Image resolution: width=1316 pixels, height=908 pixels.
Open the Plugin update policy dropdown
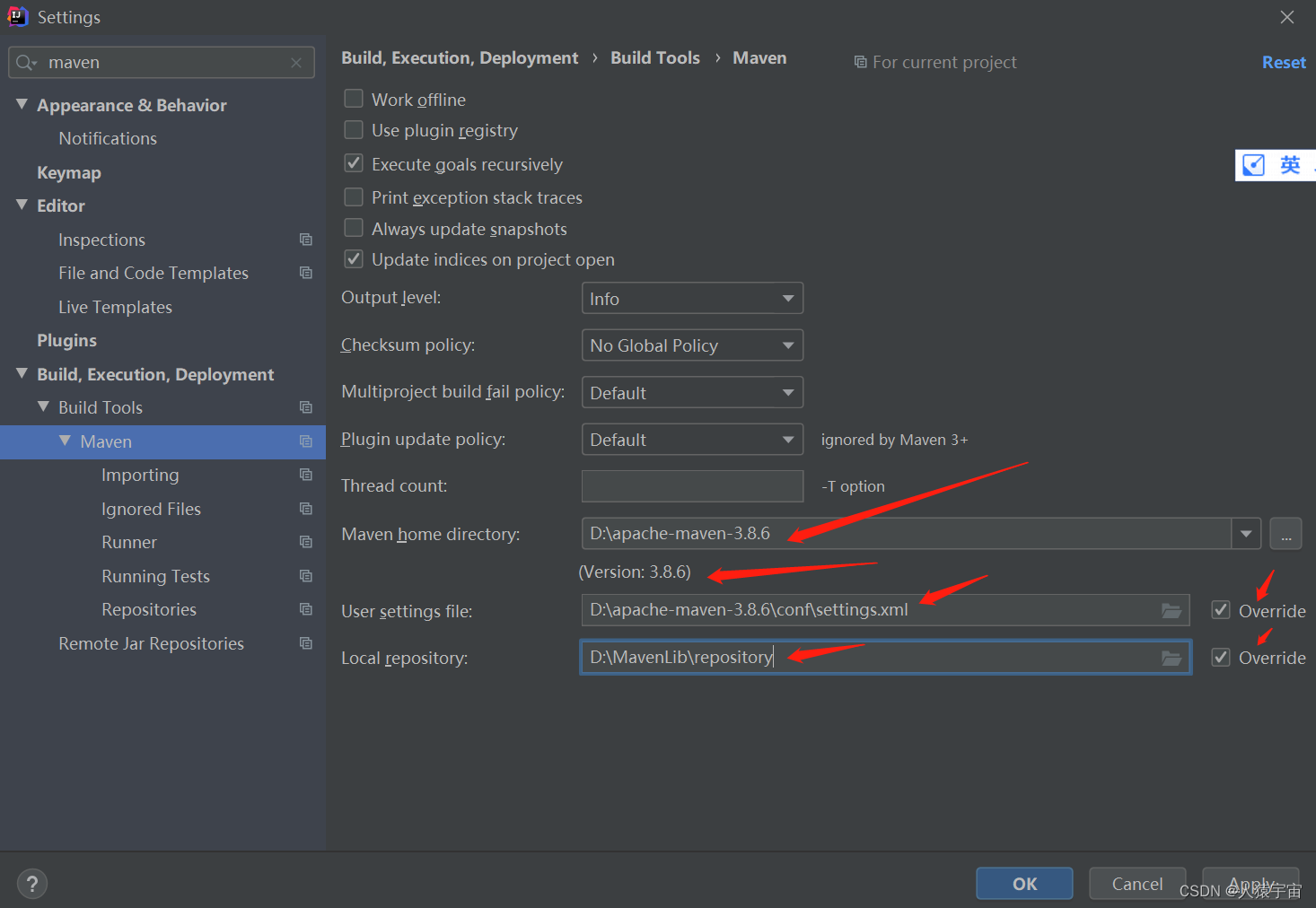point(692,440)
